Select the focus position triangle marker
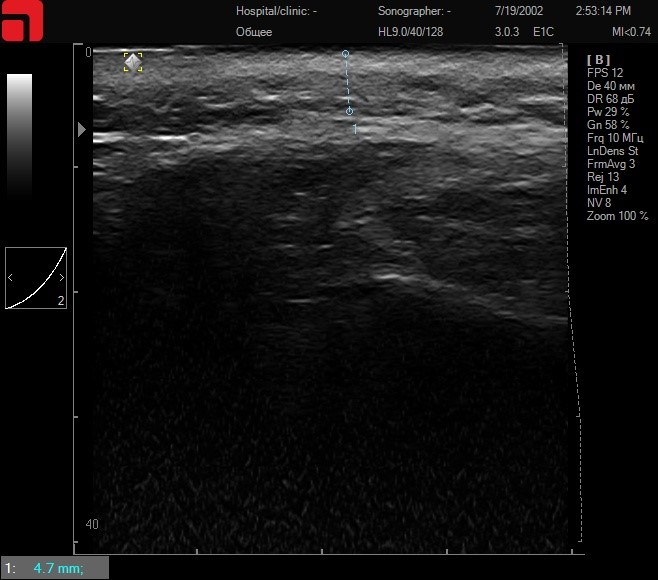 [82, 129]
